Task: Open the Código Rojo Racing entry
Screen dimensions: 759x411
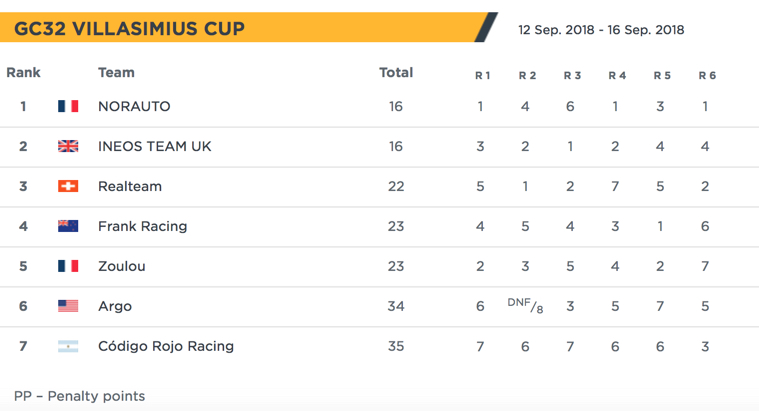Action: (166, 346)
